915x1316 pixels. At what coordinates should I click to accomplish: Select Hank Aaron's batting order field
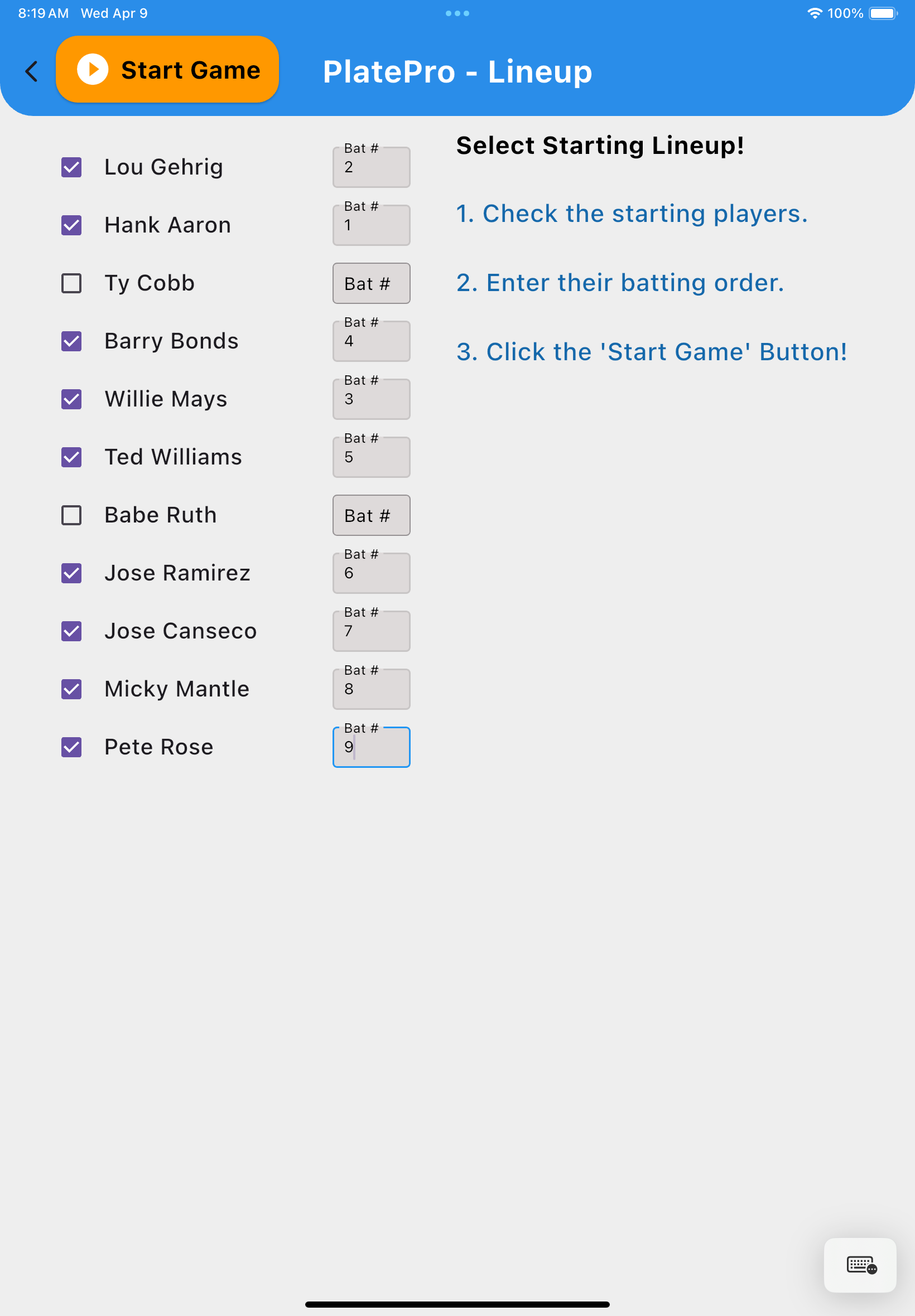pyautogui.click(x=371, y=225)
